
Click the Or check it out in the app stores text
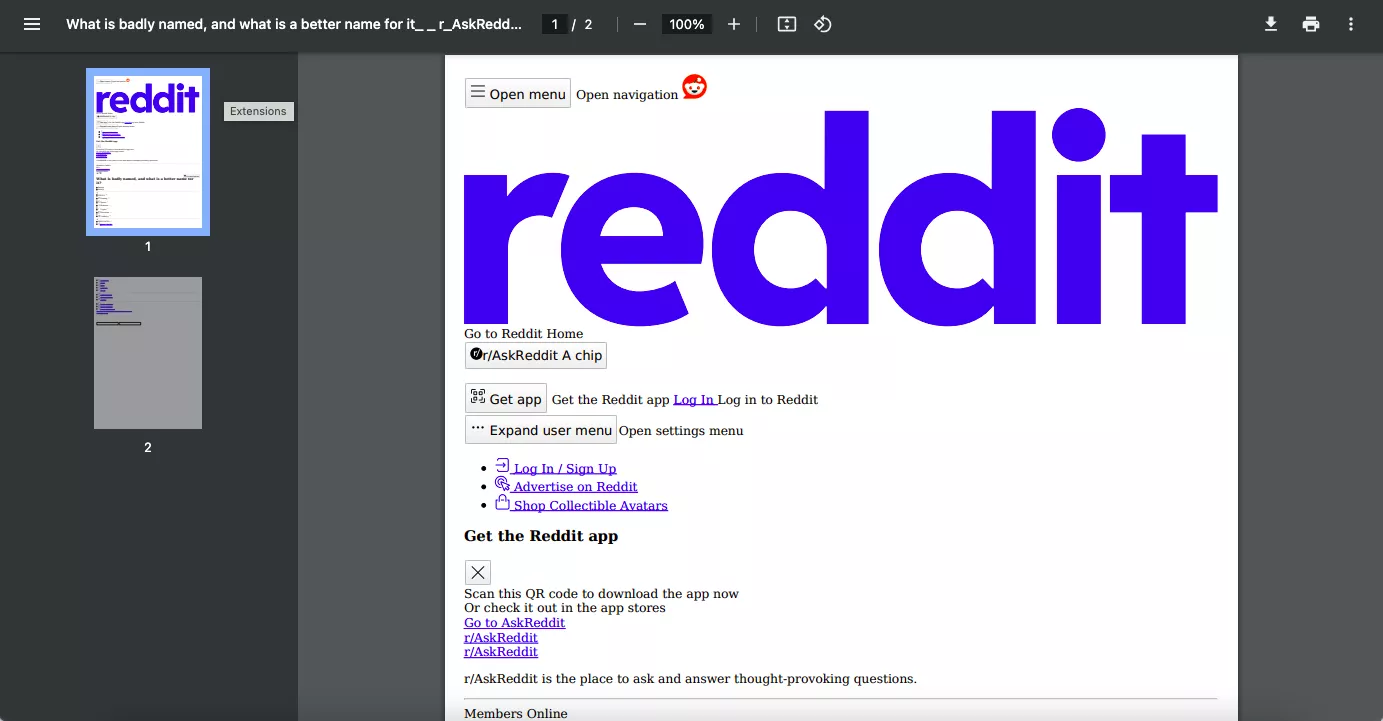click(564, 607)
